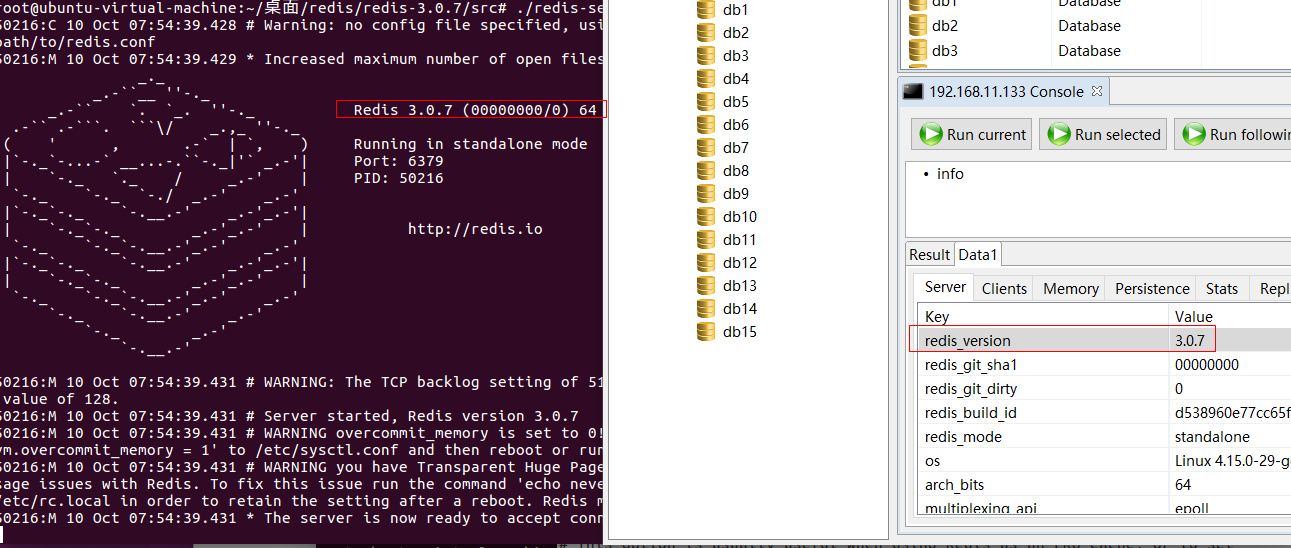Select the db10 database icon in tree
The height and width of the screenshot is (548, 1291).
706,216
